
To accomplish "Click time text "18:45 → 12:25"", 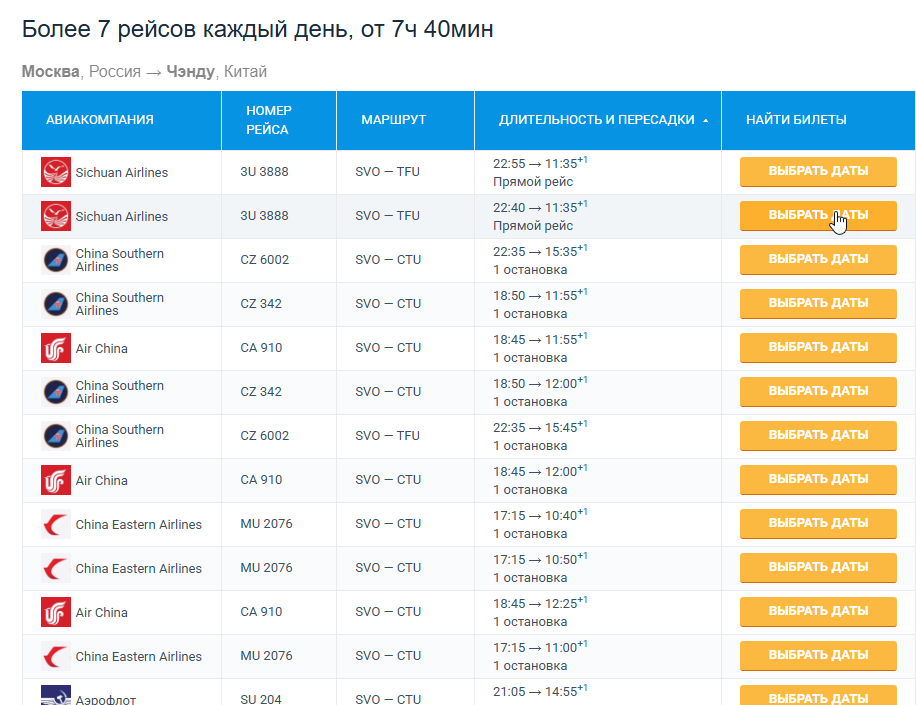I will (x=535, y=603).
